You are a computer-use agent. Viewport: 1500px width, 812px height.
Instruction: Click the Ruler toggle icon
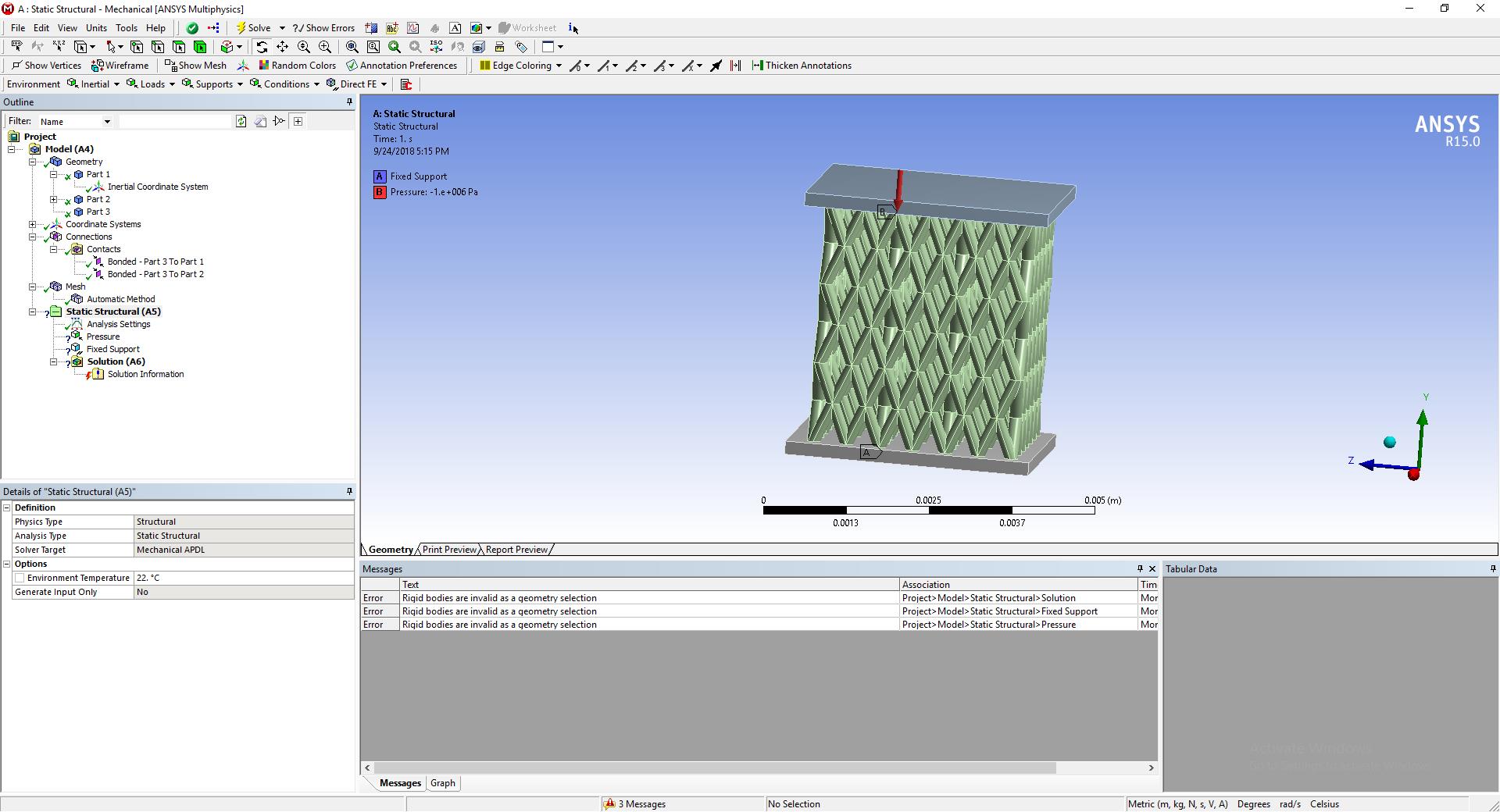pos(500,47)
